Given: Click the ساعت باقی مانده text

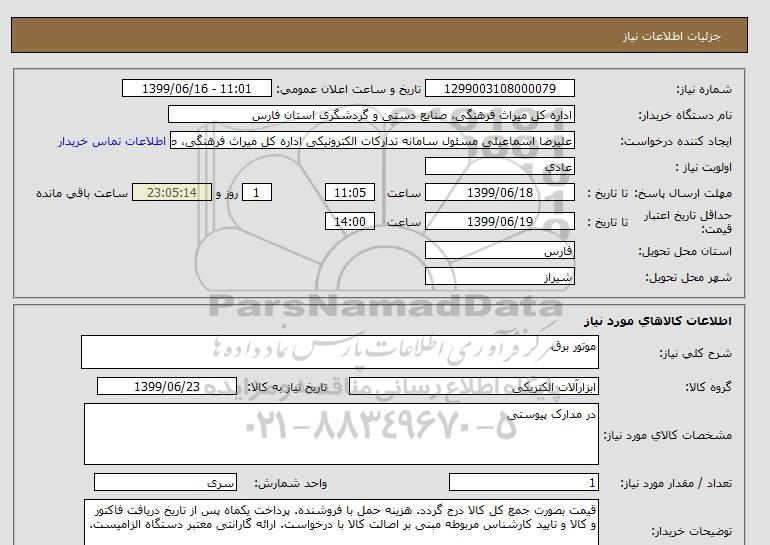Looking at the screenshot, I should pyautogui.click(x=82, y=193).
